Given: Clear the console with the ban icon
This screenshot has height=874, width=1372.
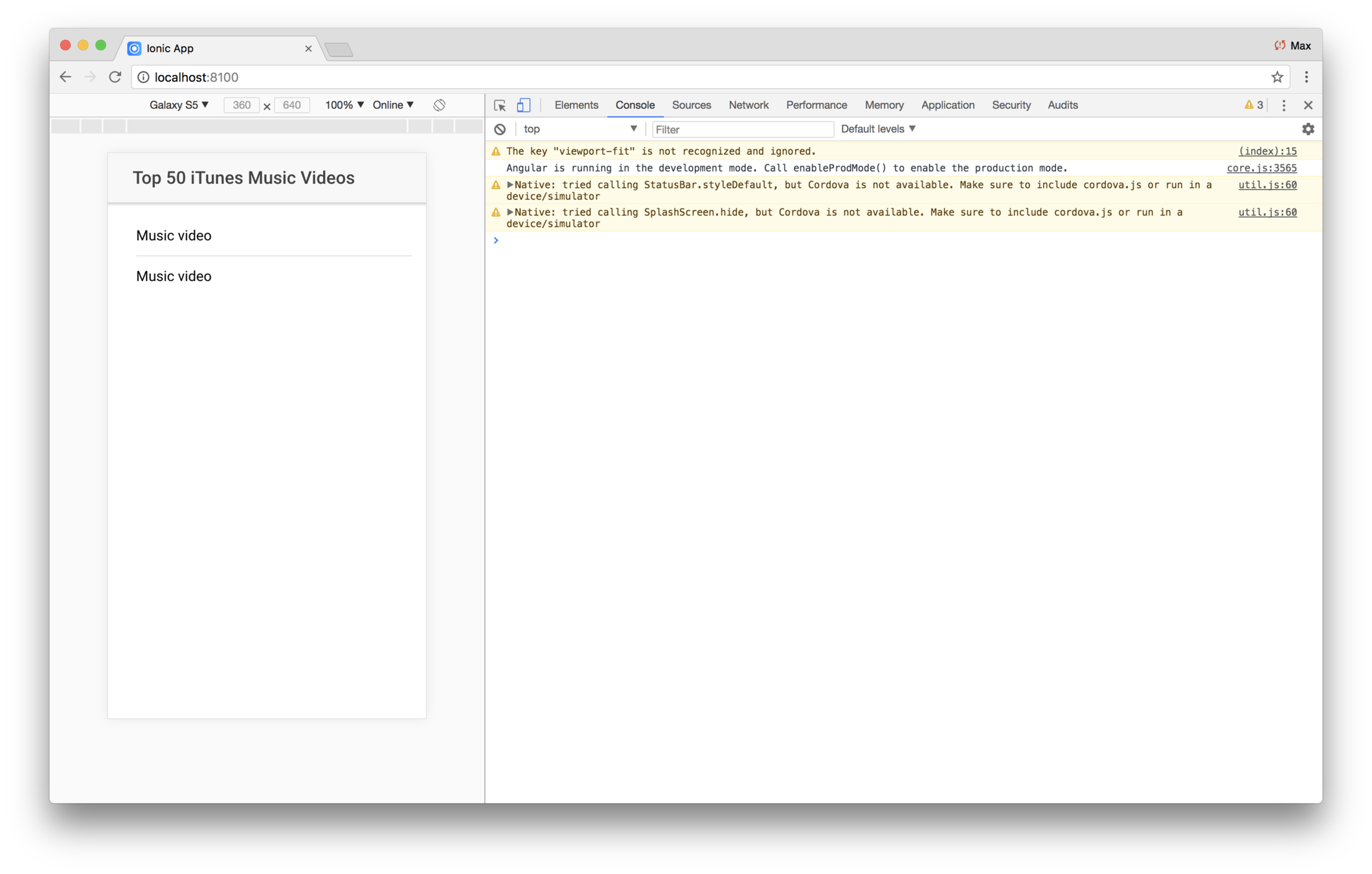Looking at the screenshot, I should (x=500, y=129).
